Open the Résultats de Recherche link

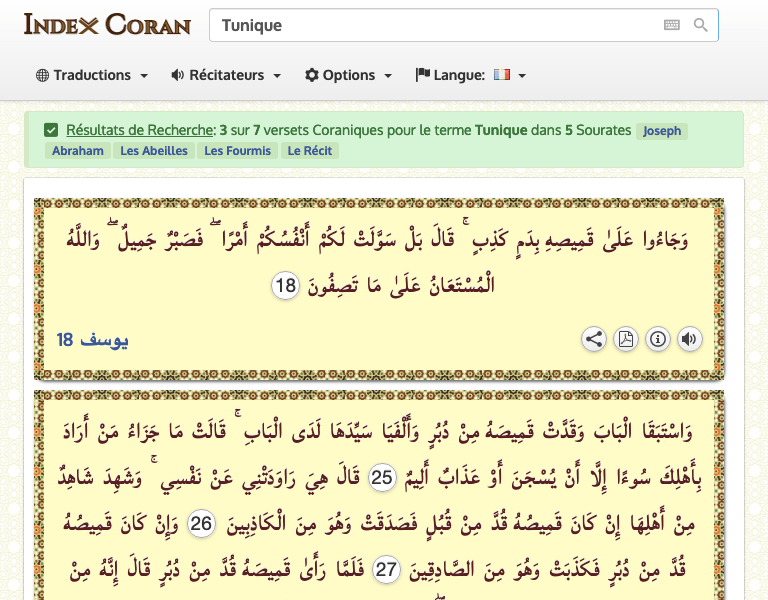pos(140,130)
